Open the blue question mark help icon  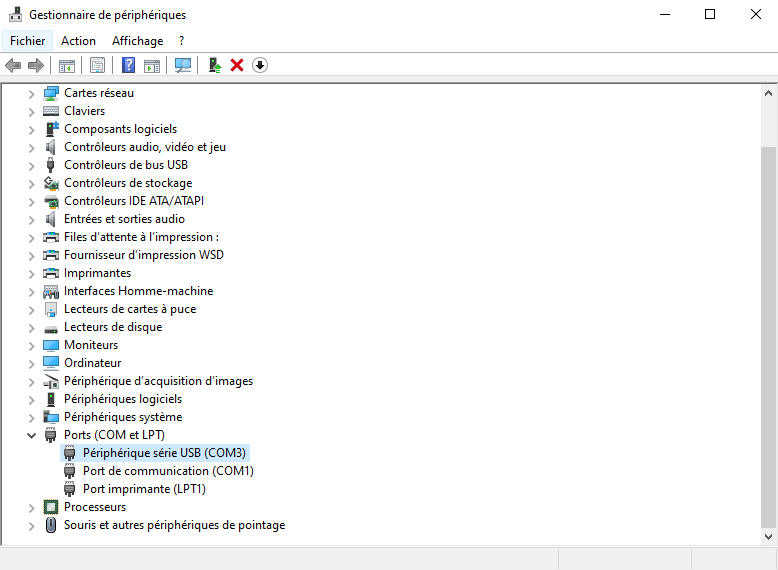[x=128, y=65]
